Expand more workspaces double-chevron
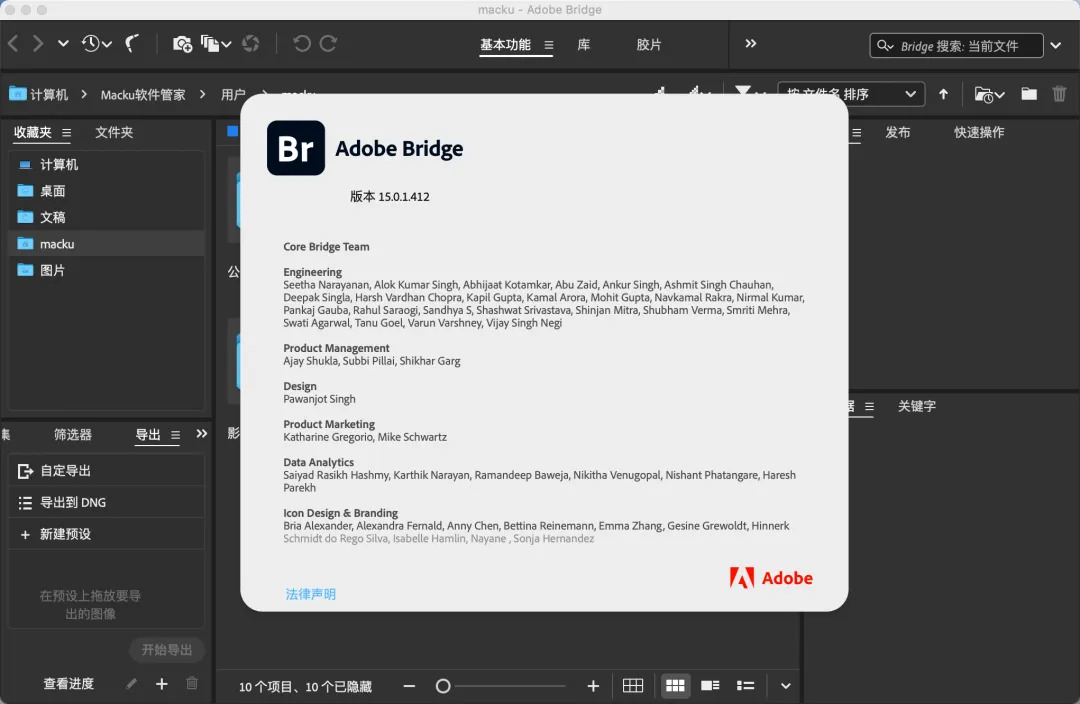 tap(751, 44)
